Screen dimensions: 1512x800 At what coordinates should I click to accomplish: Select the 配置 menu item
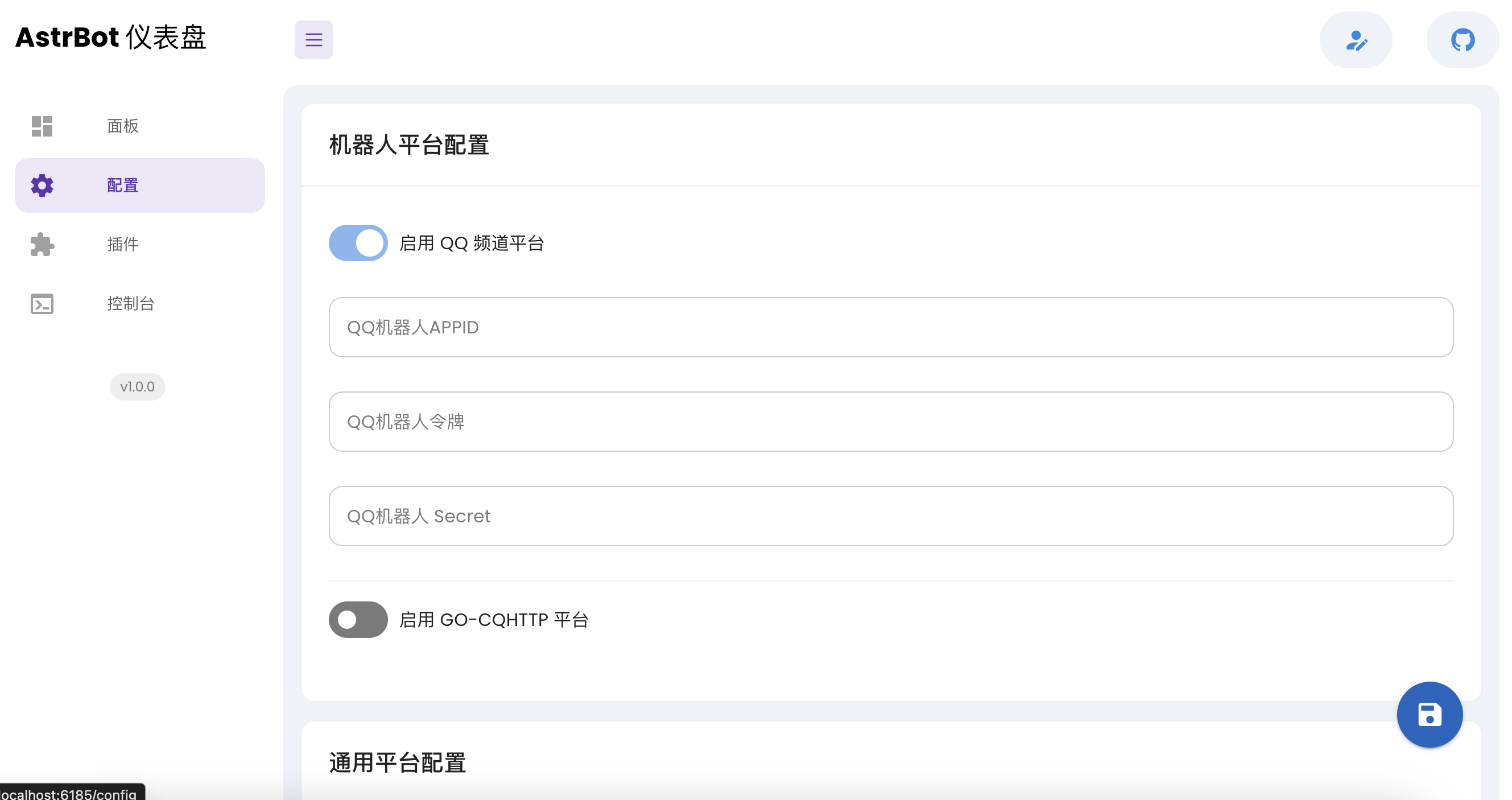tap(140, 185)
